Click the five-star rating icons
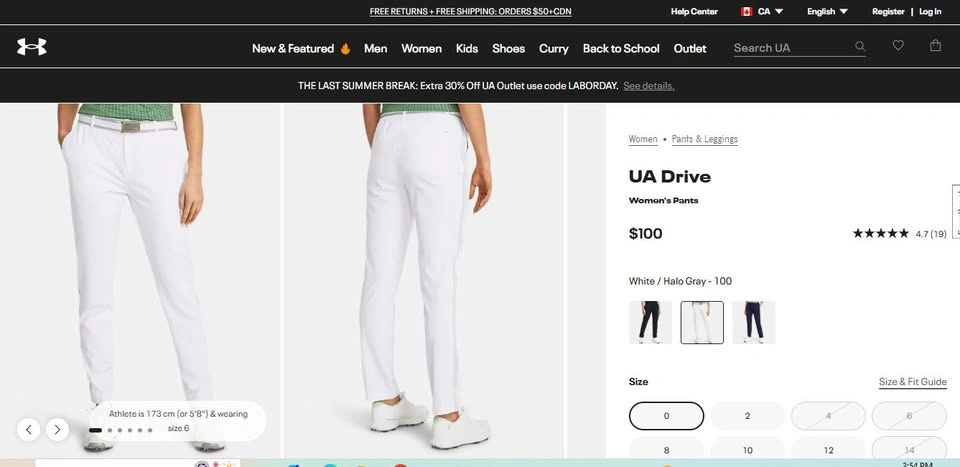The height and width of the screenshot is (467, 960). (x=880, y=233)
